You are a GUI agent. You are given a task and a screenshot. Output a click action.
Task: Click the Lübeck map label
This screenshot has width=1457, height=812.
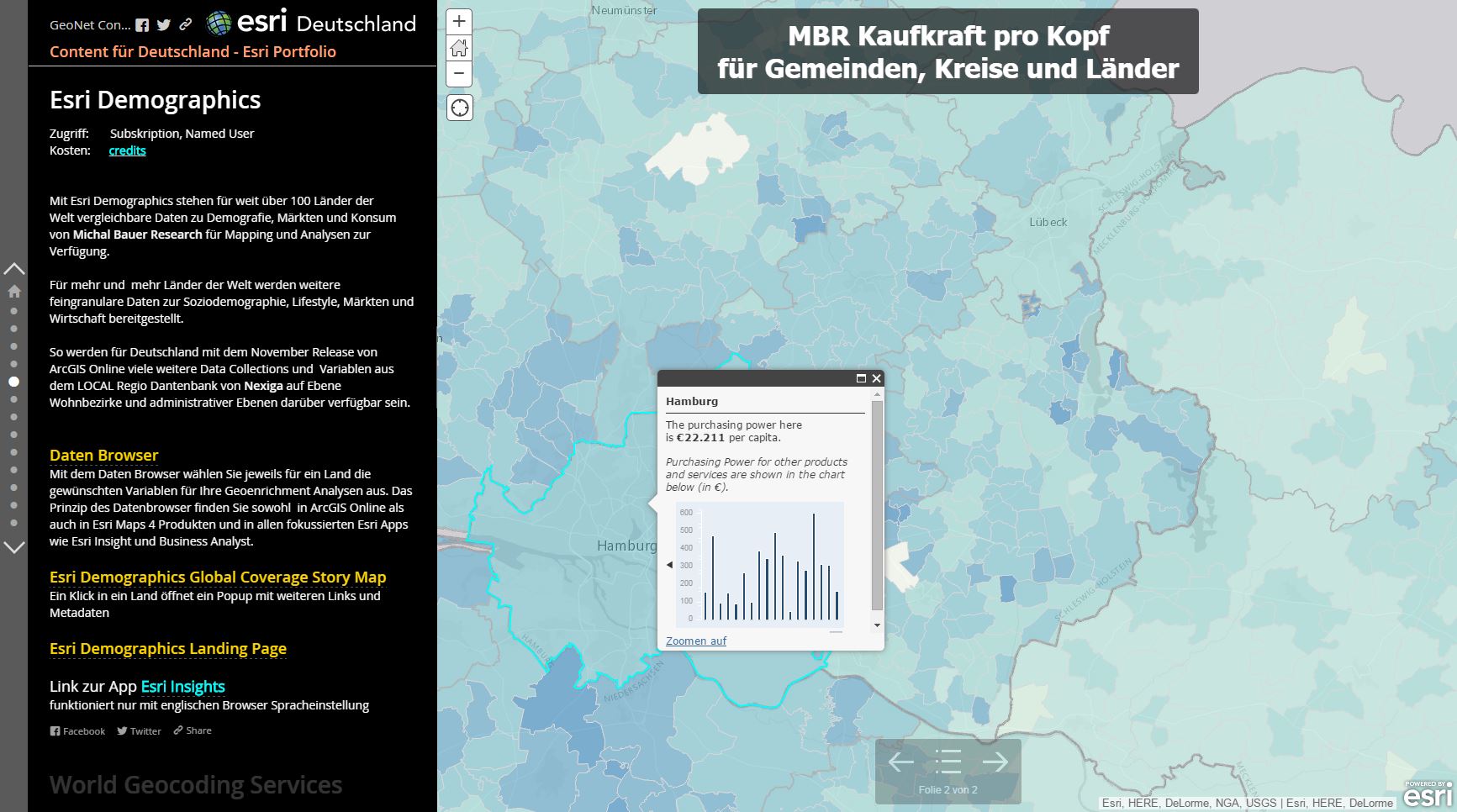[1048, 223]
